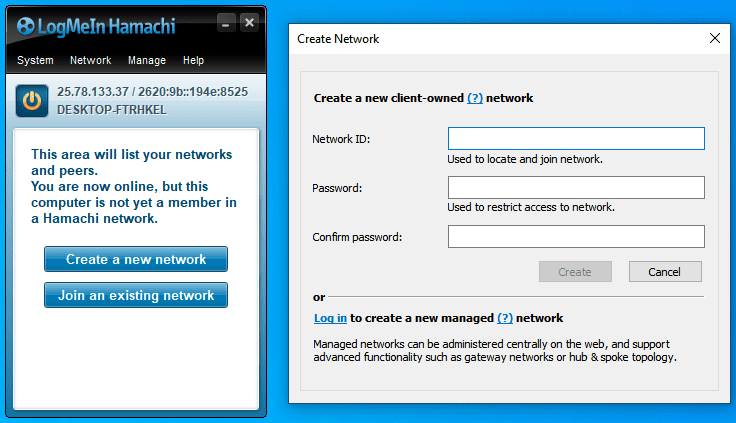736x423 pixels.
Task: Click the Hamachi power button icon
Action: (33, 100)
